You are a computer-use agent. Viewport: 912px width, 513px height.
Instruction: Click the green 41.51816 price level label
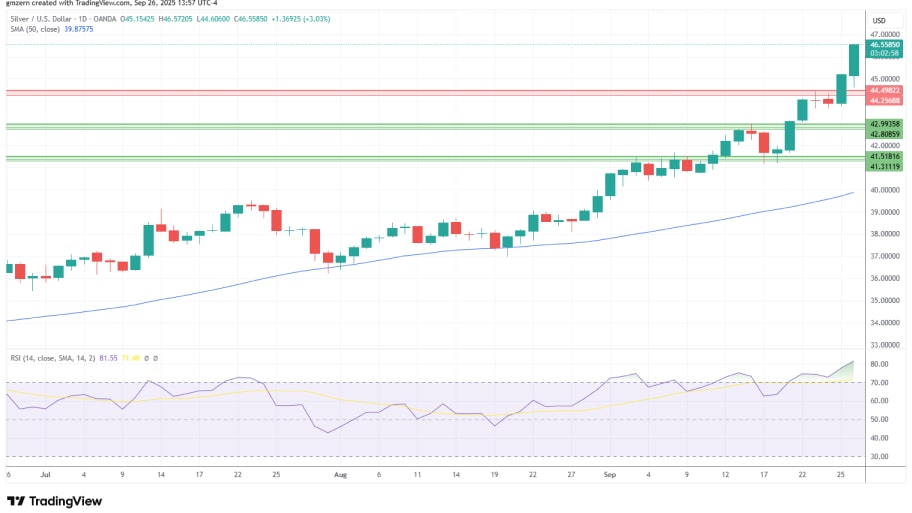tap(885, 156)
